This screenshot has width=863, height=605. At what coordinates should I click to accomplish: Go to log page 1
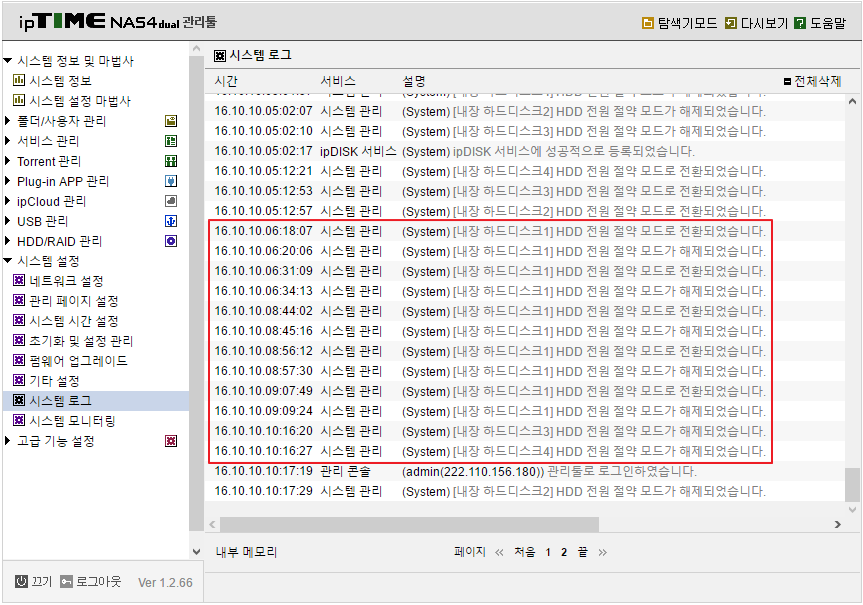[x=548, y=552]
